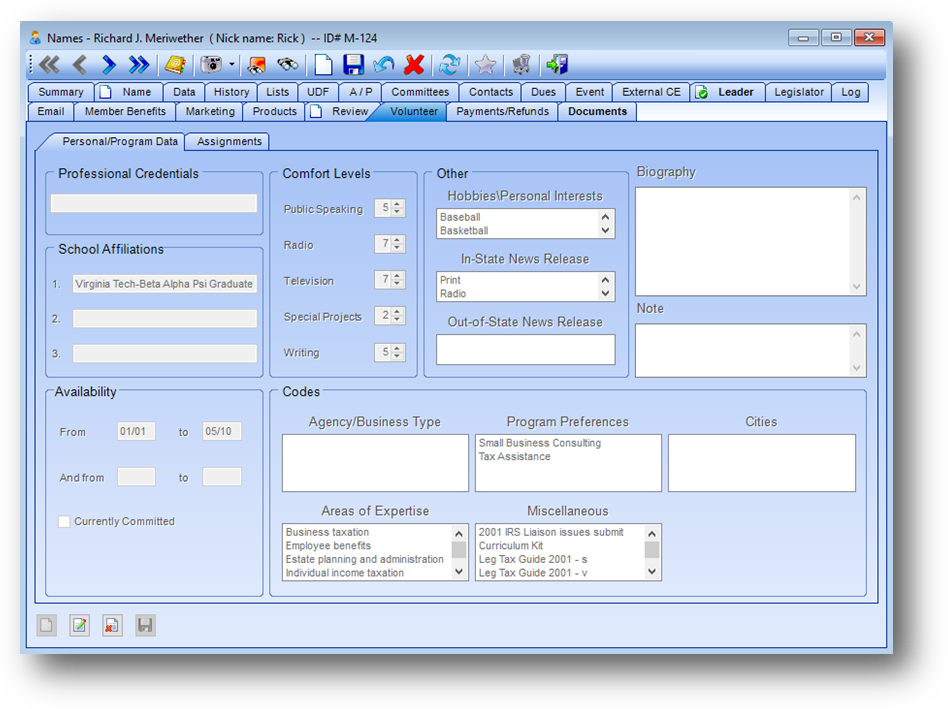The height and width of the screenshot is (709, 948).
Task: Click the new page icon at bottom left
Action: 47,625
